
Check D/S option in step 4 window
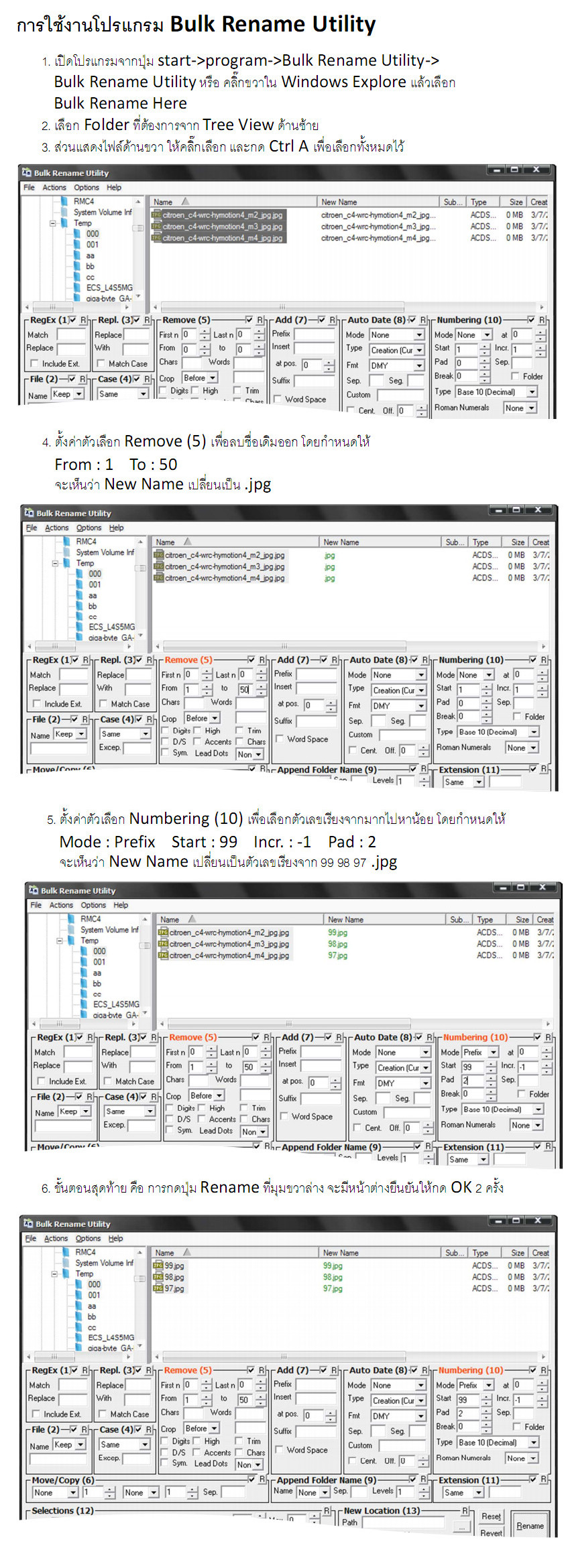coord(166,742)
